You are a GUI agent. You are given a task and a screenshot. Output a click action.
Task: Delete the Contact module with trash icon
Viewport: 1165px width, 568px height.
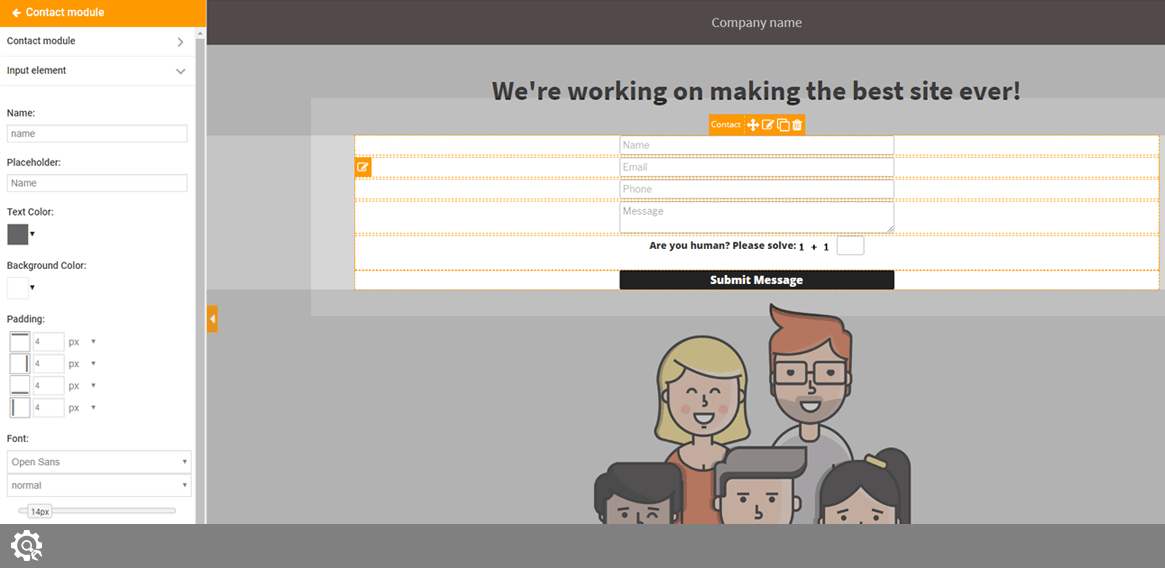(x=797, y=125)
